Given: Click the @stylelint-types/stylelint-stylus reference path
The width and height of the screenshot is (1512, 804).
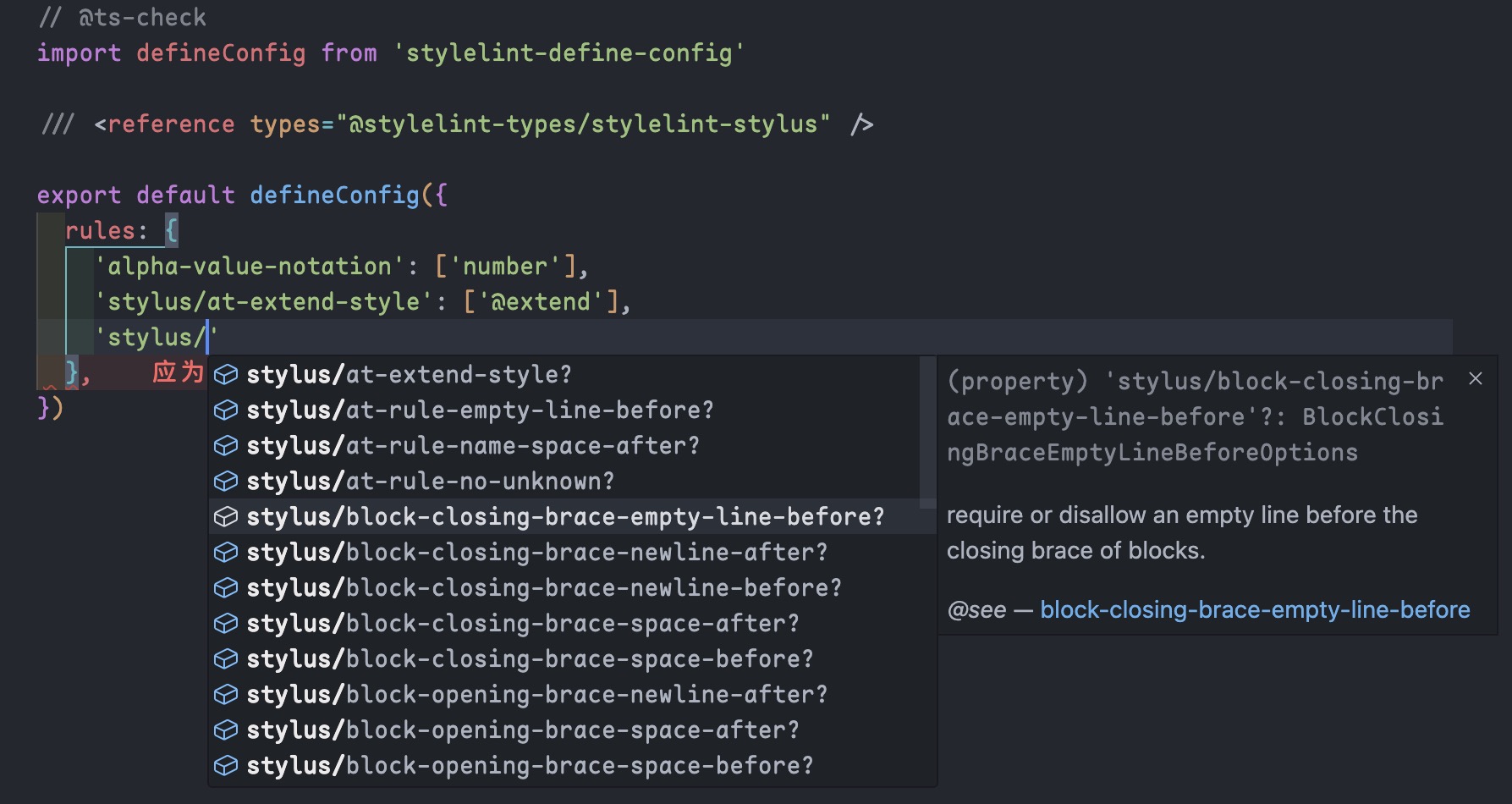Looking at the screenshot, I should 584,124.
